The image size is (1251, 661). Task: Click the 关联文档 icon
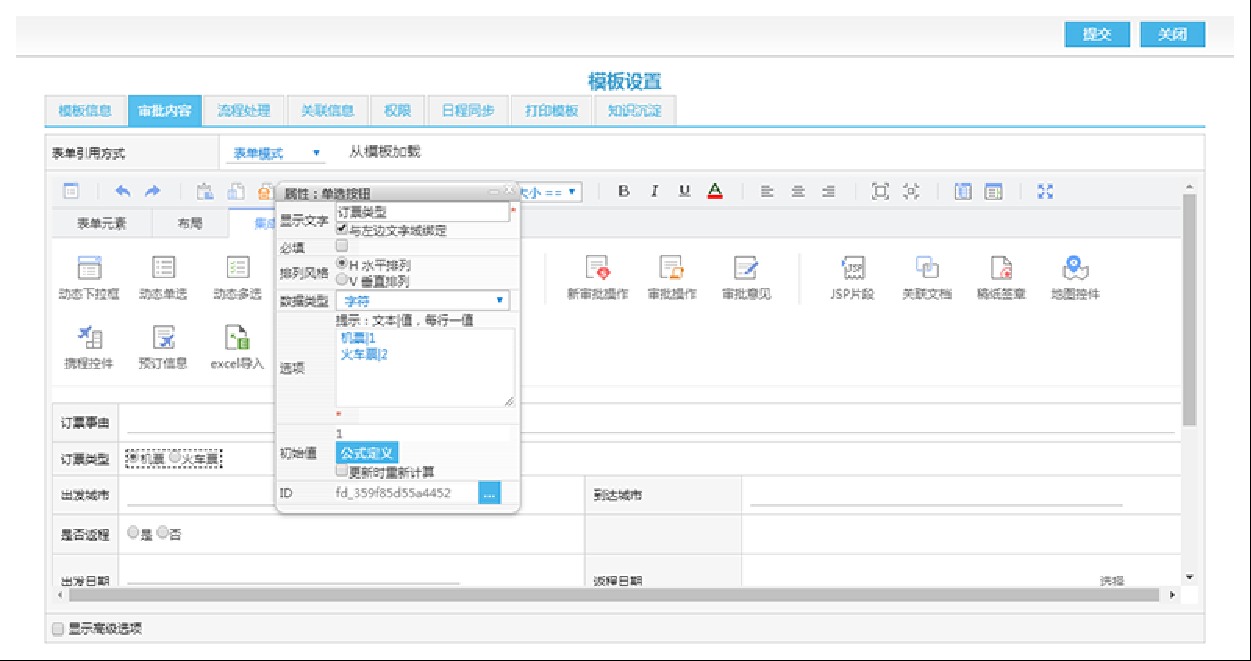(926, 268)
